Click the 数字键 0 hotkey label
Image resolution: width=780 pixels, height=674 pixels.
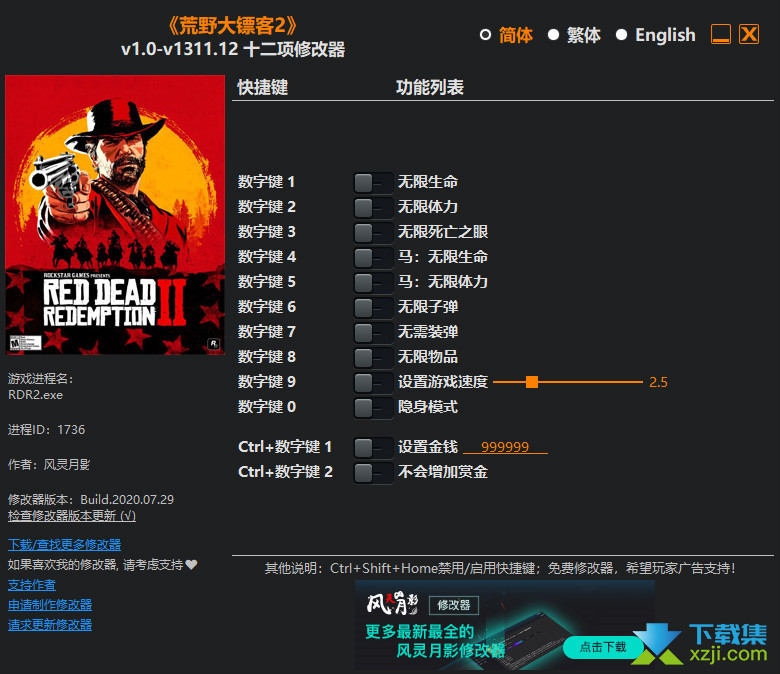(267, 407)
